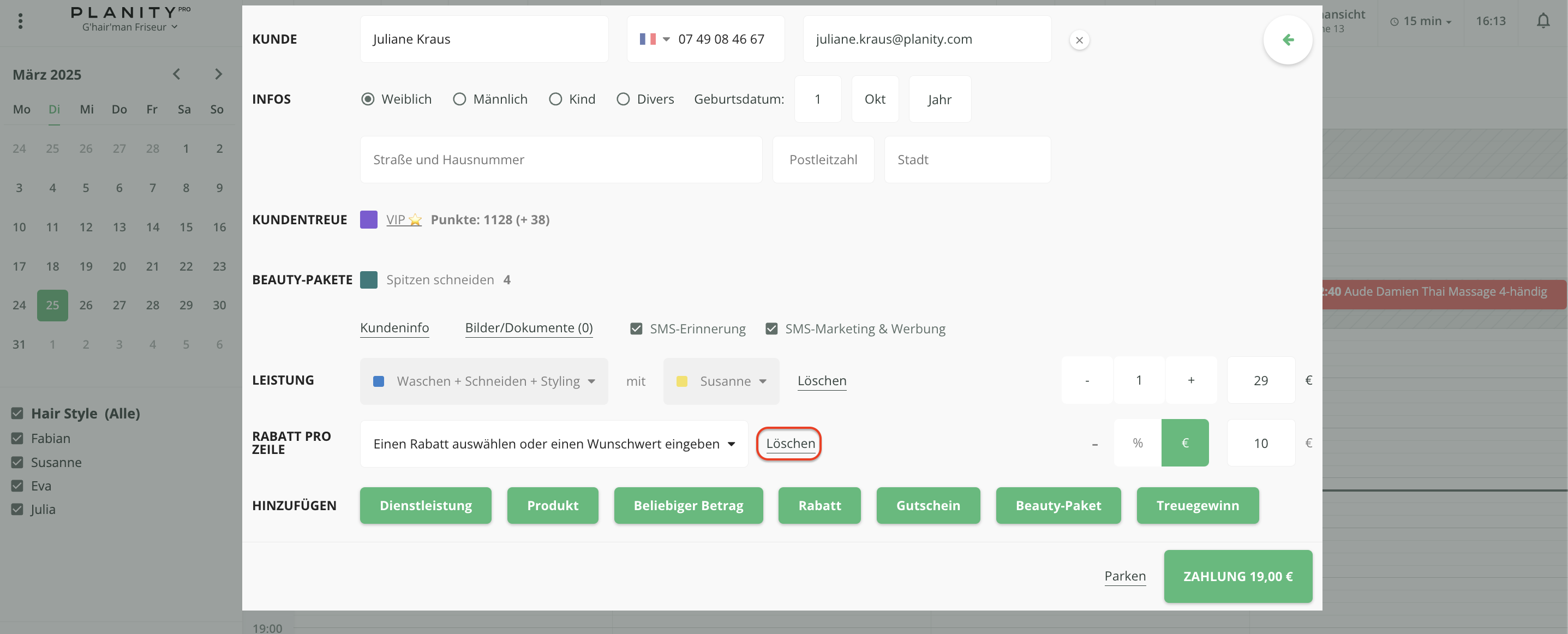Image resolution: width=1568 pixels, height=634 pixels.
Task: Click the purple VIP loyalty swatch
Action: tap(368, 220)
